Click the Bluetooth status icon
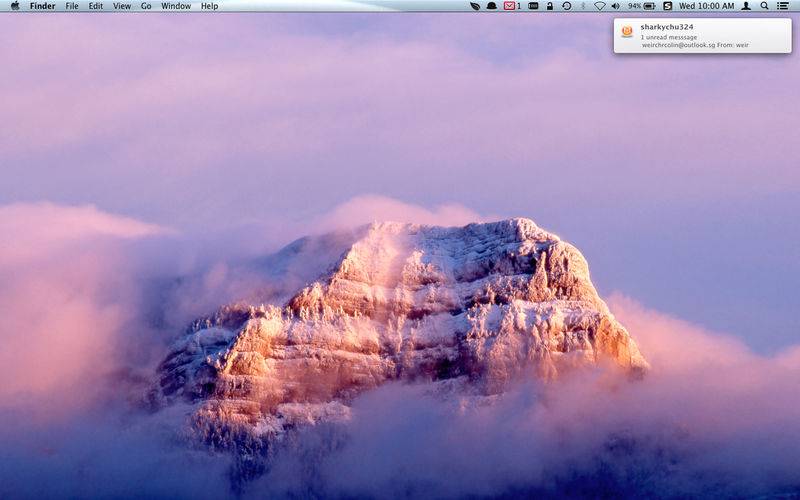Viewport: 800px width, 500px height. [x=583, y=6]
